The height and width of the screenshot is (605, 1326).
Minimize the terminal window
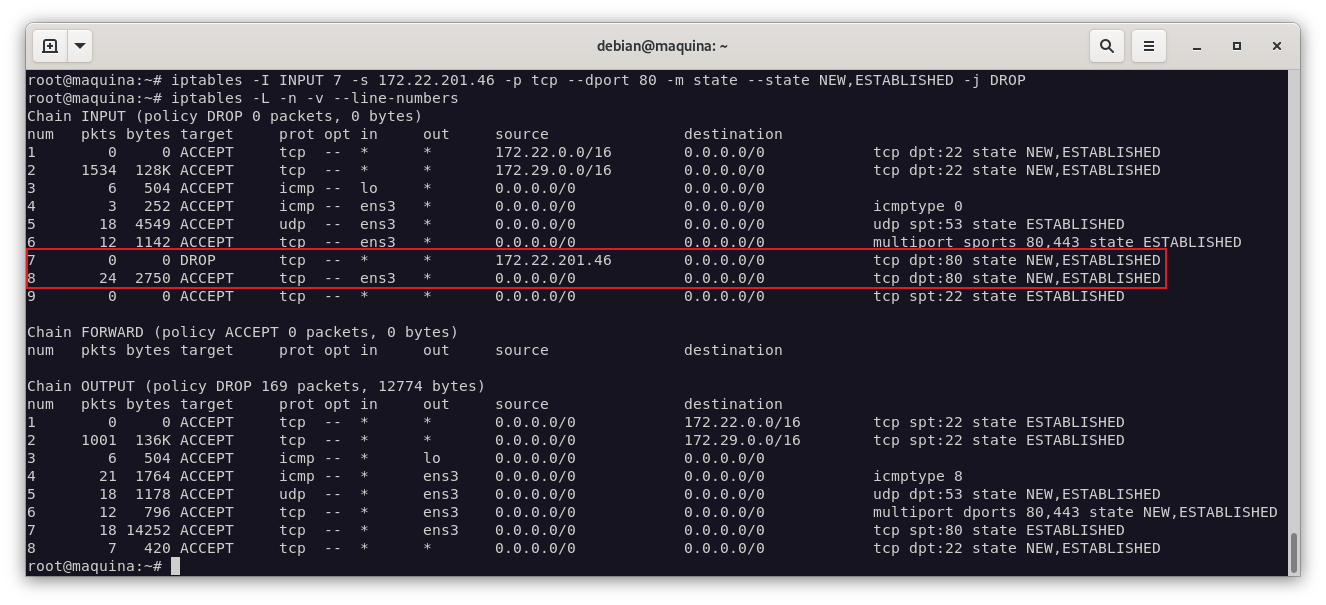1197,46
